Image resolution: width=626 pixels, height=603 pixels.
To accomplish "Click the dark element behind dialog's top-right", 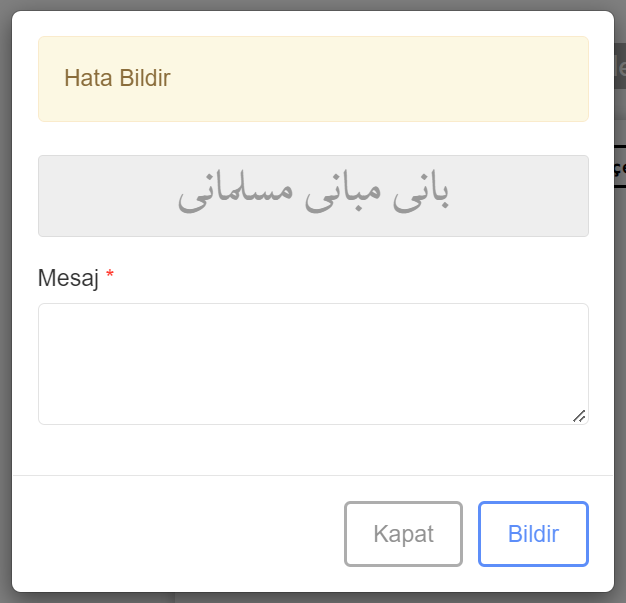I will click(x=620, y=72).
